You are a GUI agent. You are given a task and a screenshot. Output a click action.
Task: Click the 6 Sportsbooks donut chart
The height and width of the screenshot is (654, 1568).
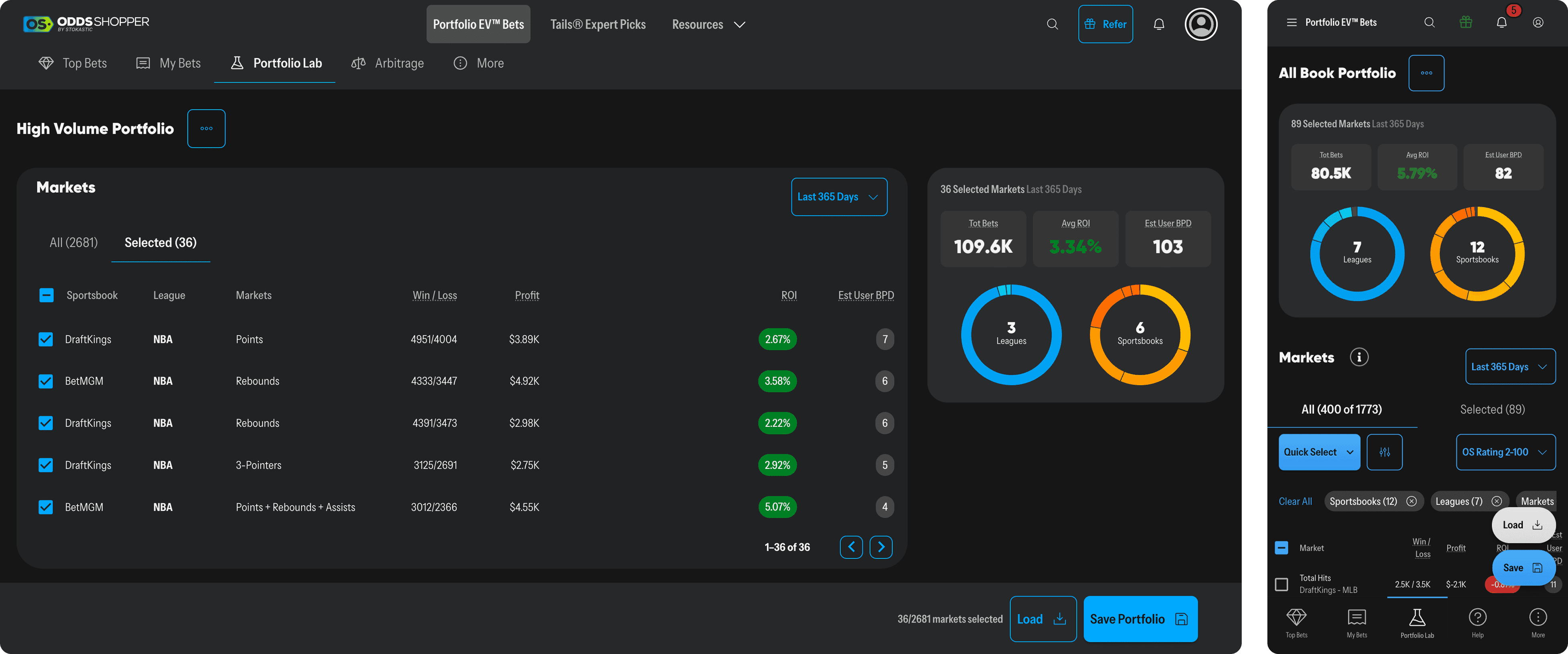1140,335
